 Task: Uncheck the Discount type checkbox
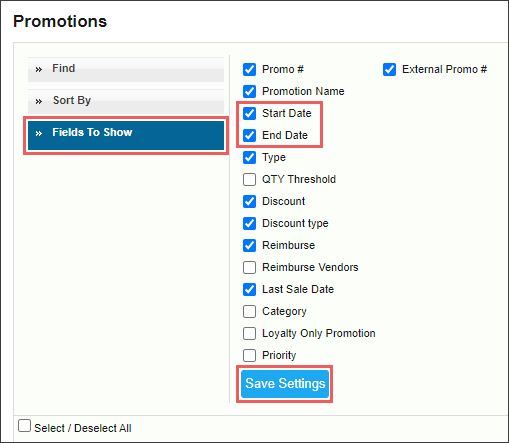tap(249, 224)
